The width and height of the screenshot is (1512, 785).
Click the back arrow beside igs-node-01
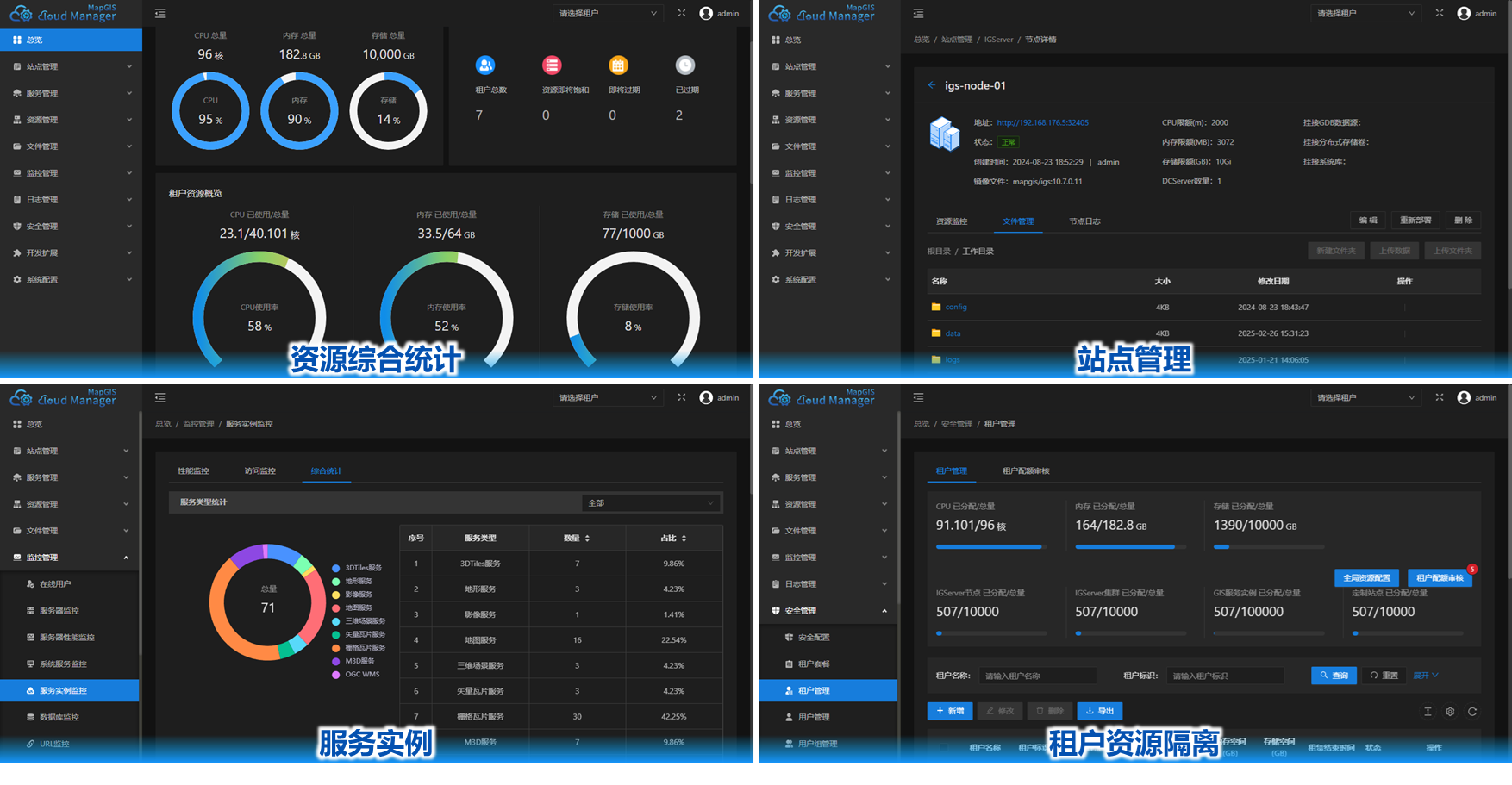pyautogui.click(x=931, y=85)
